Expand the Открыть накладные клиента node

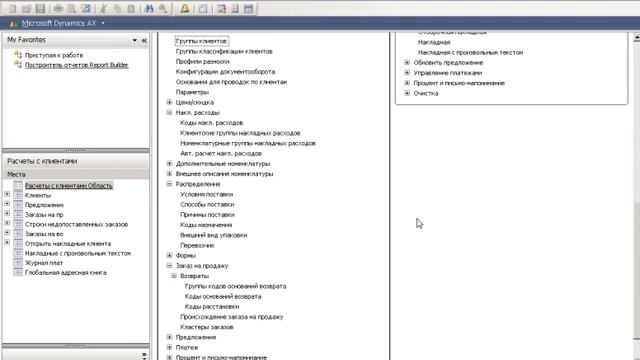(x=7, y=242)
